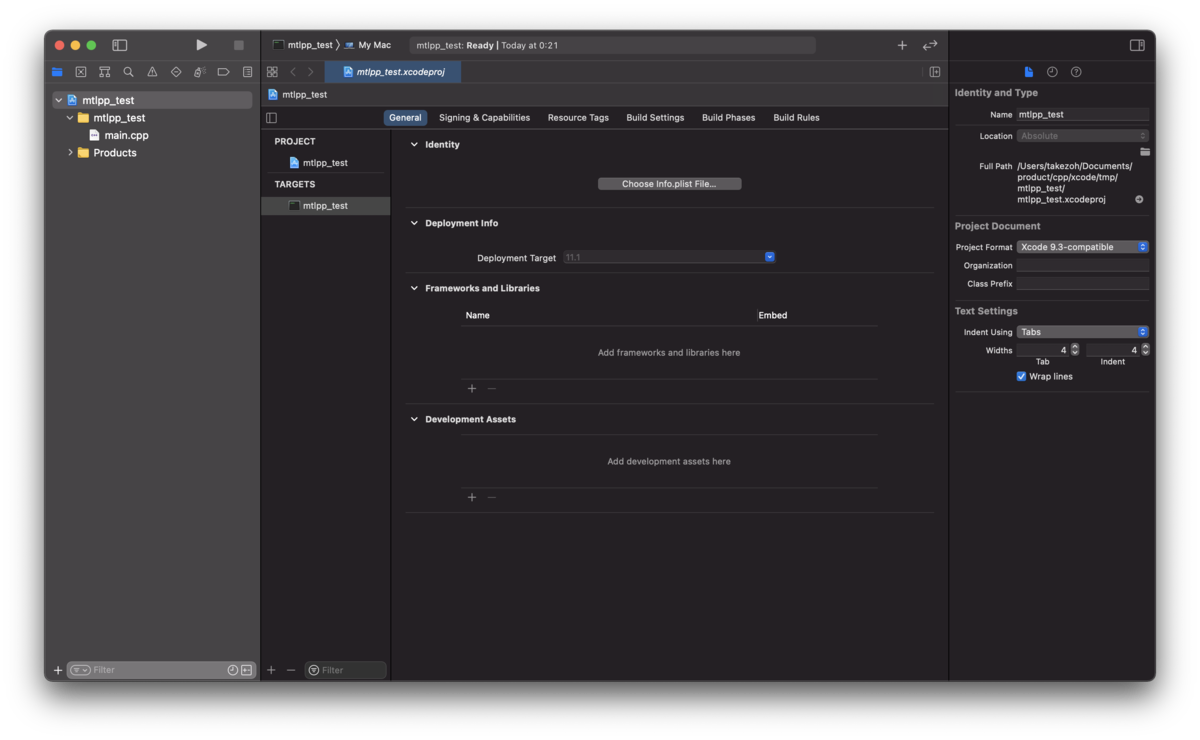This screenshot has width=1200, height=740.
Task: Increment the Indent width stepper
Action: (1145, 347)
